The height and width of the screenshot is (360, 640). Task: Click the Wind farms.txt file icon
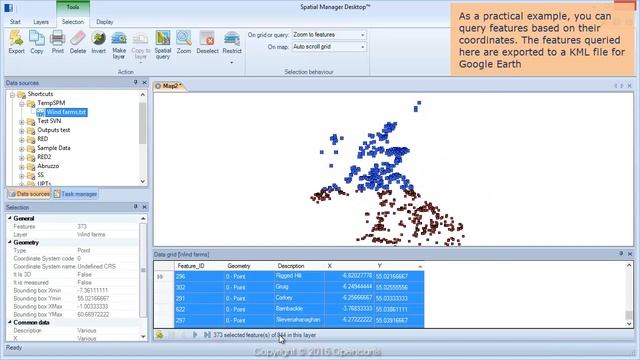click(x=40, y=112)
